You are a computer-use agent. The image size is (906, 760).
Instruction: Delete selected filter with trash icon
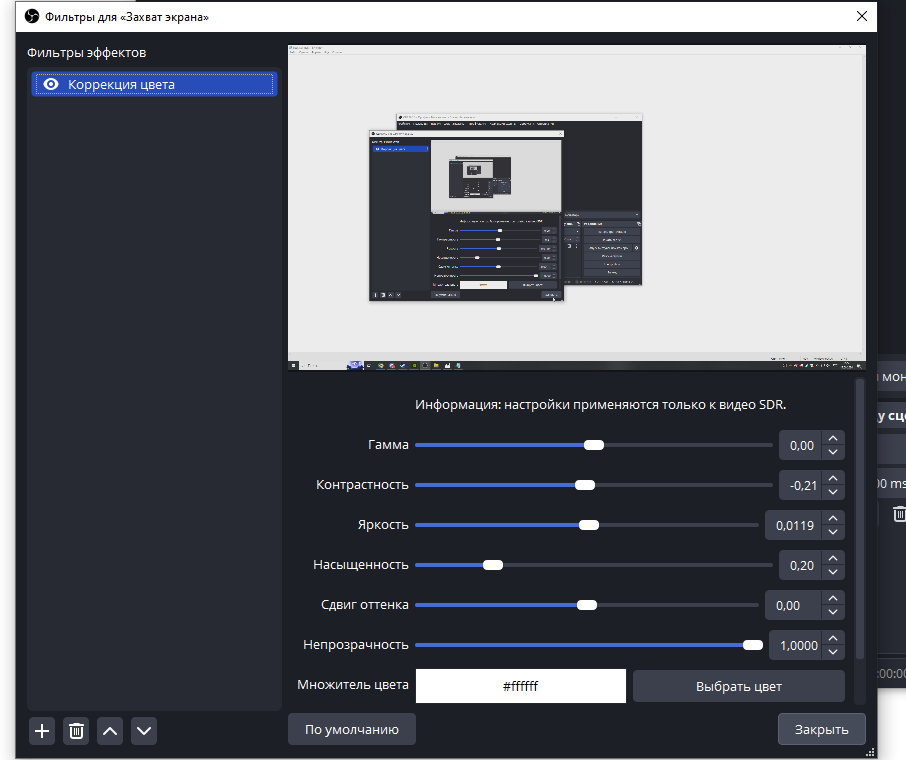(x=76, y=731)
